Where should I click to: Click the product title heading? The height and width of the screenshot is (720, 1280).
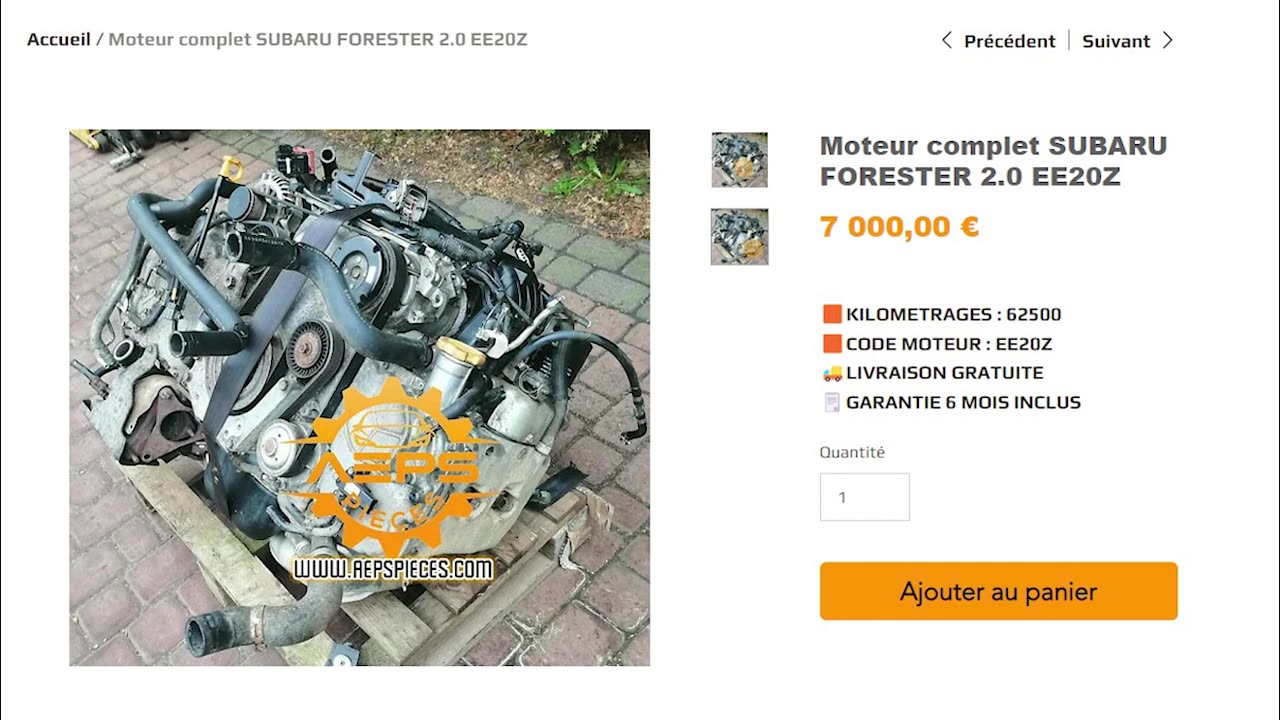pos(994,161)
